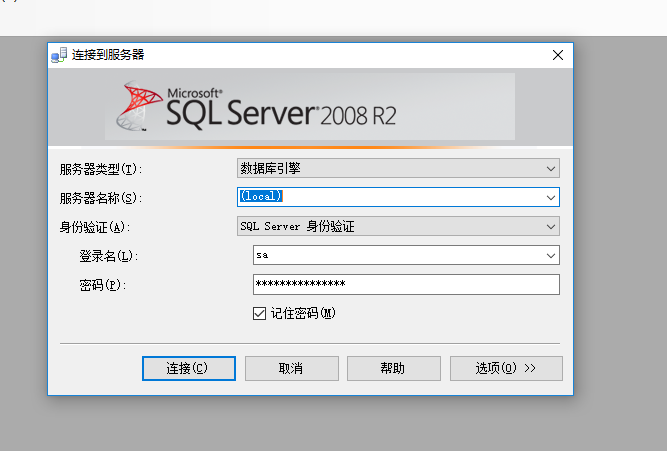The image size is (667, 451).
Task: Open the 服务器类型 dropdown
Action: click(x=398, y=168)
